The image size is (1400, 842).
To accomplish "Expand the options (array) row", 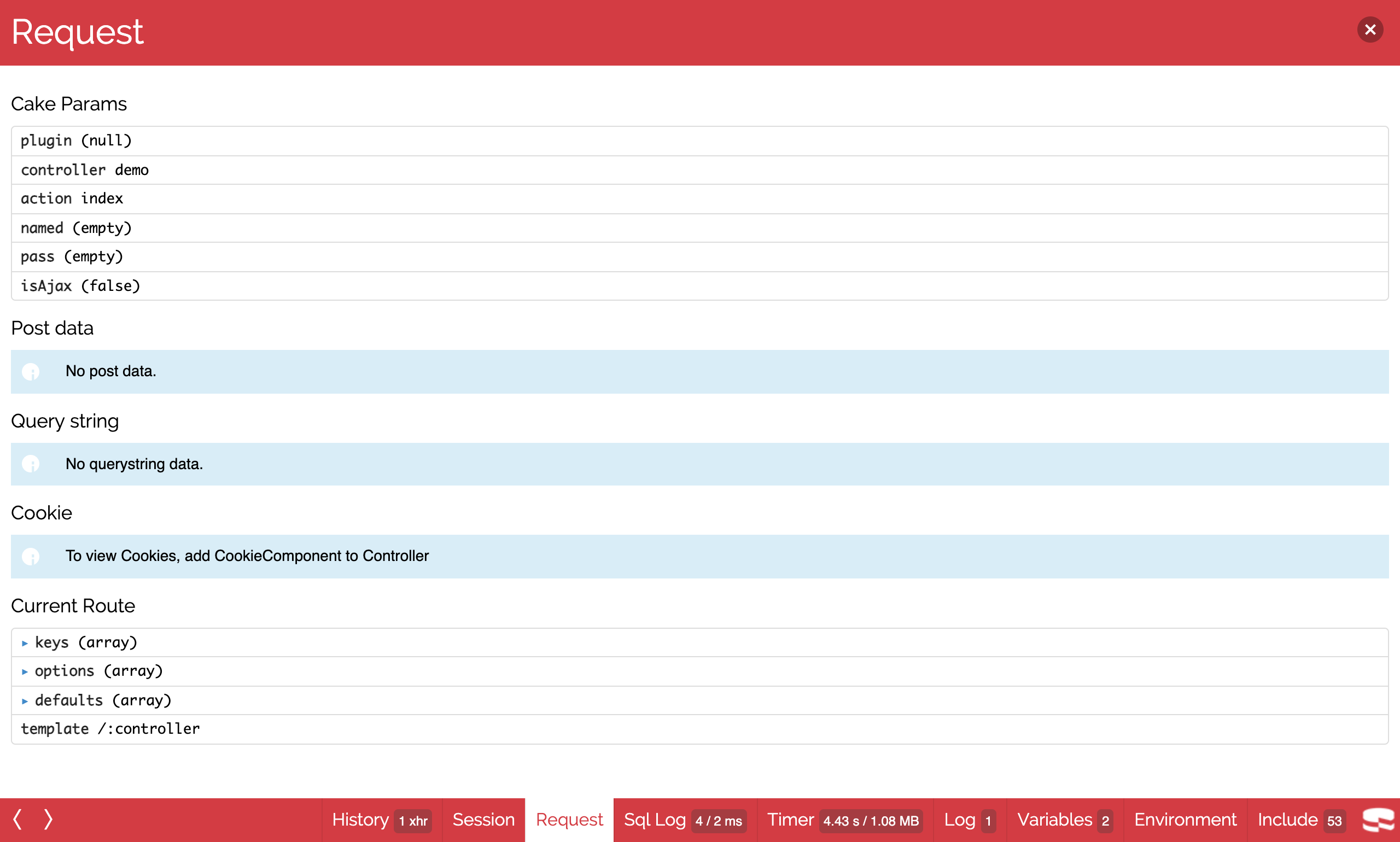I will pos(699,671).
